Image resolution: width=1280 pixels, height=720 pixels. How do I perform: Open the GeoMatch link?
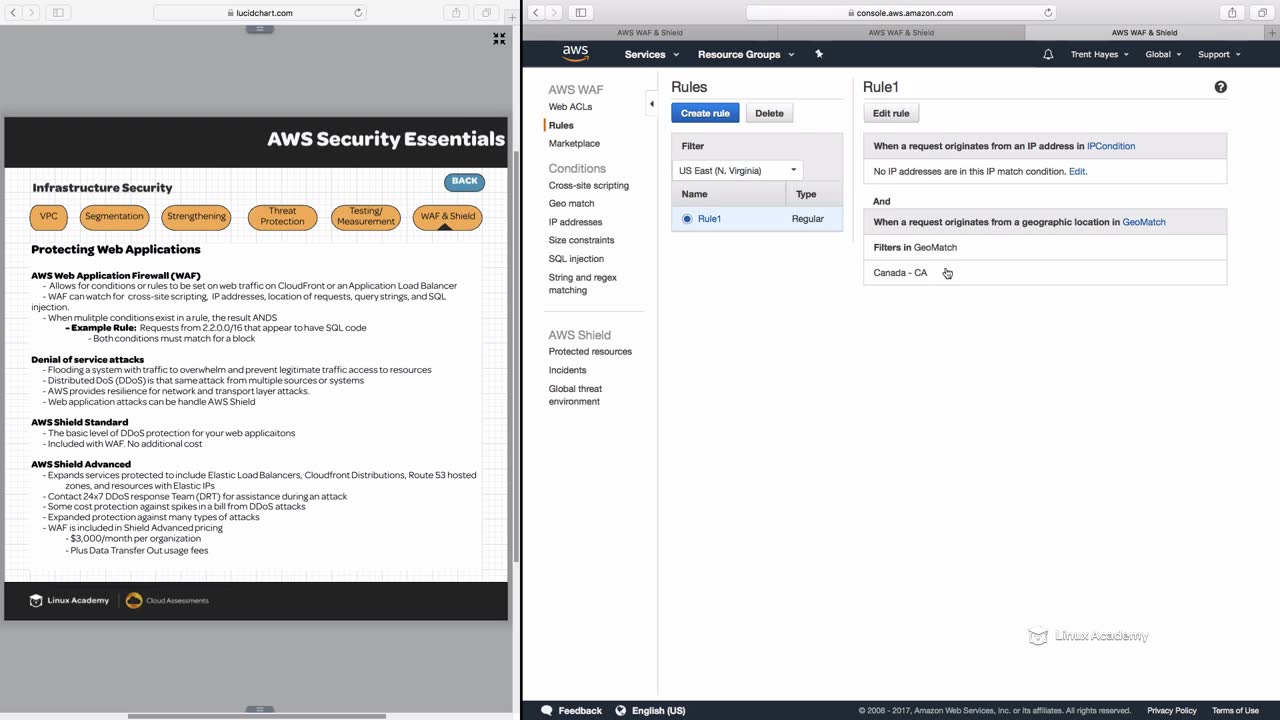coord(1144,222)
